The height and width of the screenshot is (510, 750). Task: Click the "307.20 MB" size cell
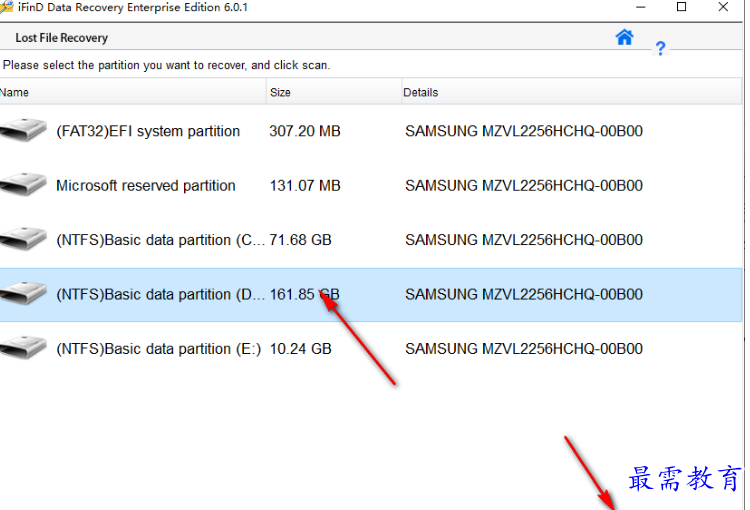click(305, 131)
